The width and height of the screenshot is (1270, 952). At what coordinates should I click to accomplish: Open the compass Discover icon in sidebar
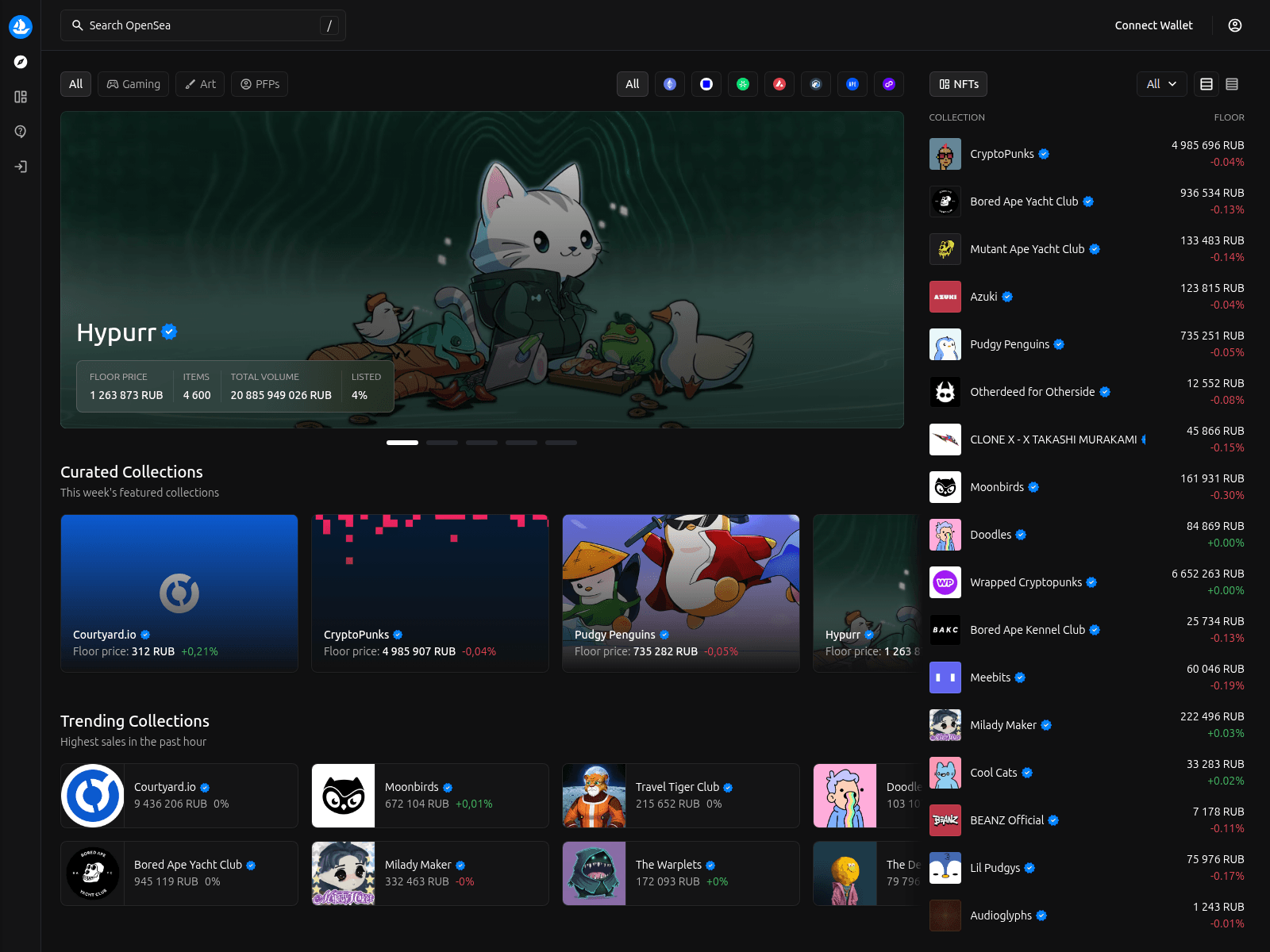(21, 62)
